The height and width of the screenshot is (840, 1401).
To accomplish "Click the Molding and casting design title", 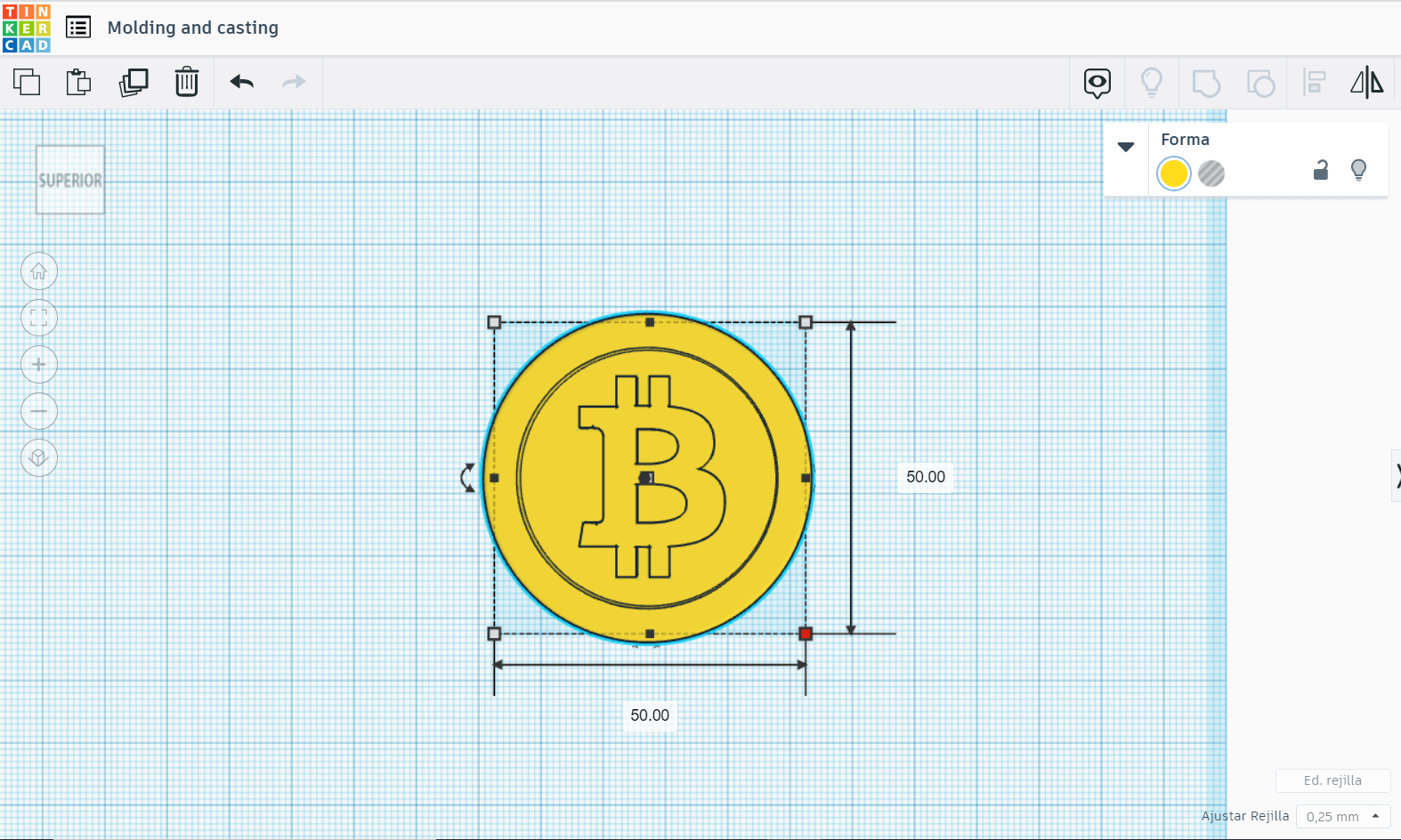I will (193, 28).
